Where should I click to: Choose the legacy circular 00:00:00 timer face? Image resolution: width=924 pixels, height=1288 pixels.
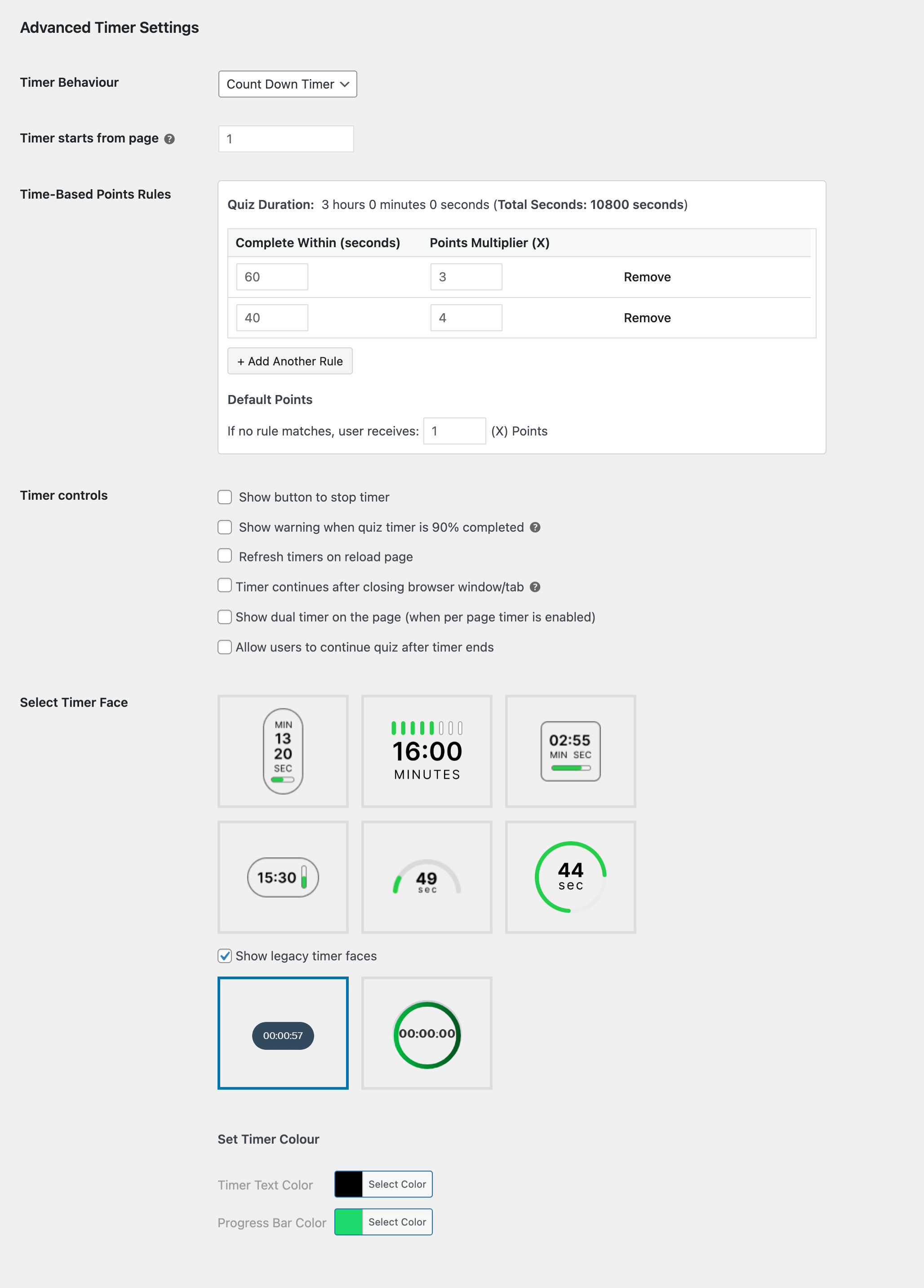[426, 1034]
